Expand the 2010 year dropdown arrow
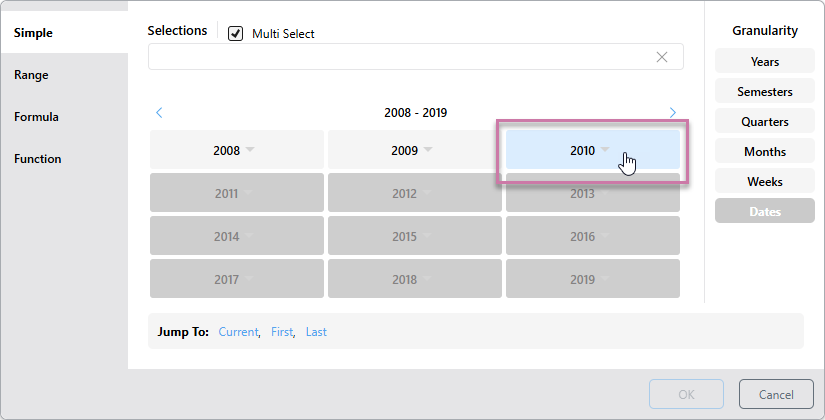 coord(605,150)
